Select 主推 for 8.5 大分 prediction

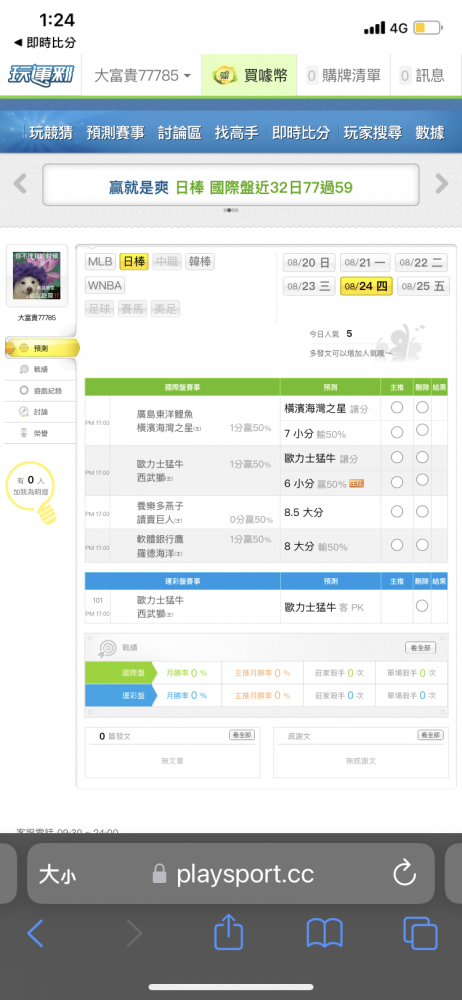(x=397, y=511)
